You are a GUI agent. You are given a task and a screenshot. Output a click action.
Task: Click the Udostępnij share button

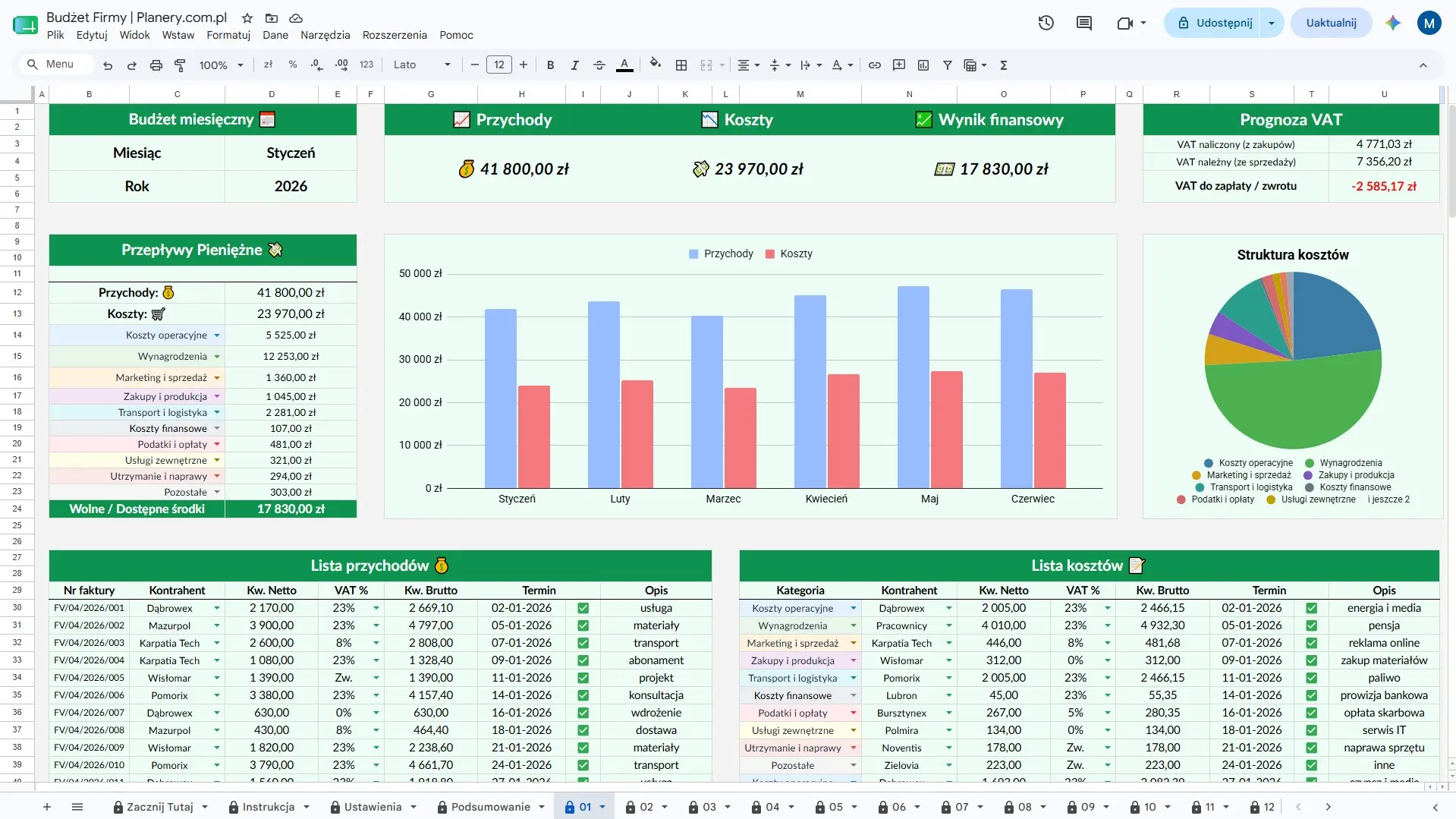pos(1215,23)
